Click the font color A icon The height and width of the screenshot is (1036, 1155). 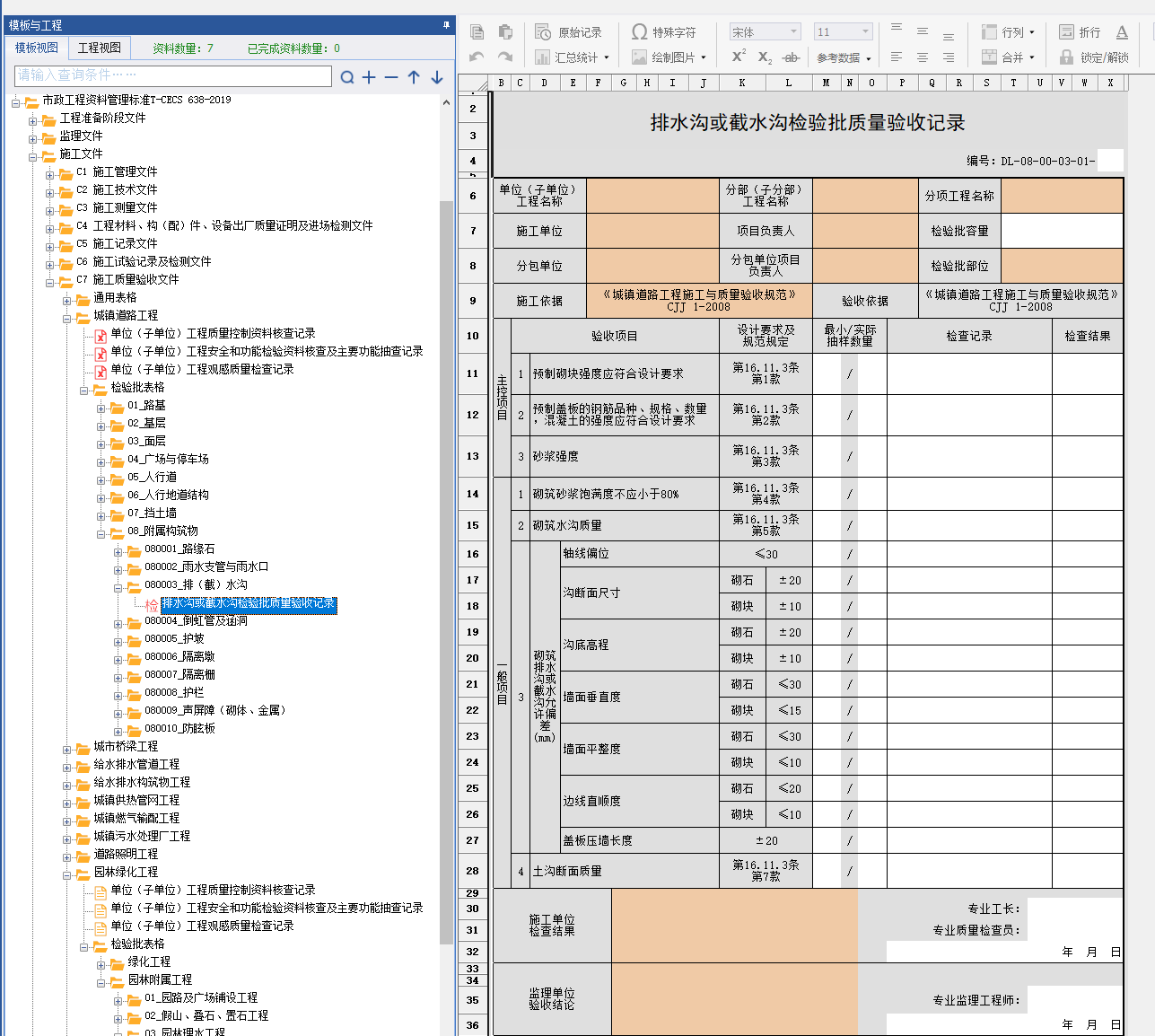1122,32
